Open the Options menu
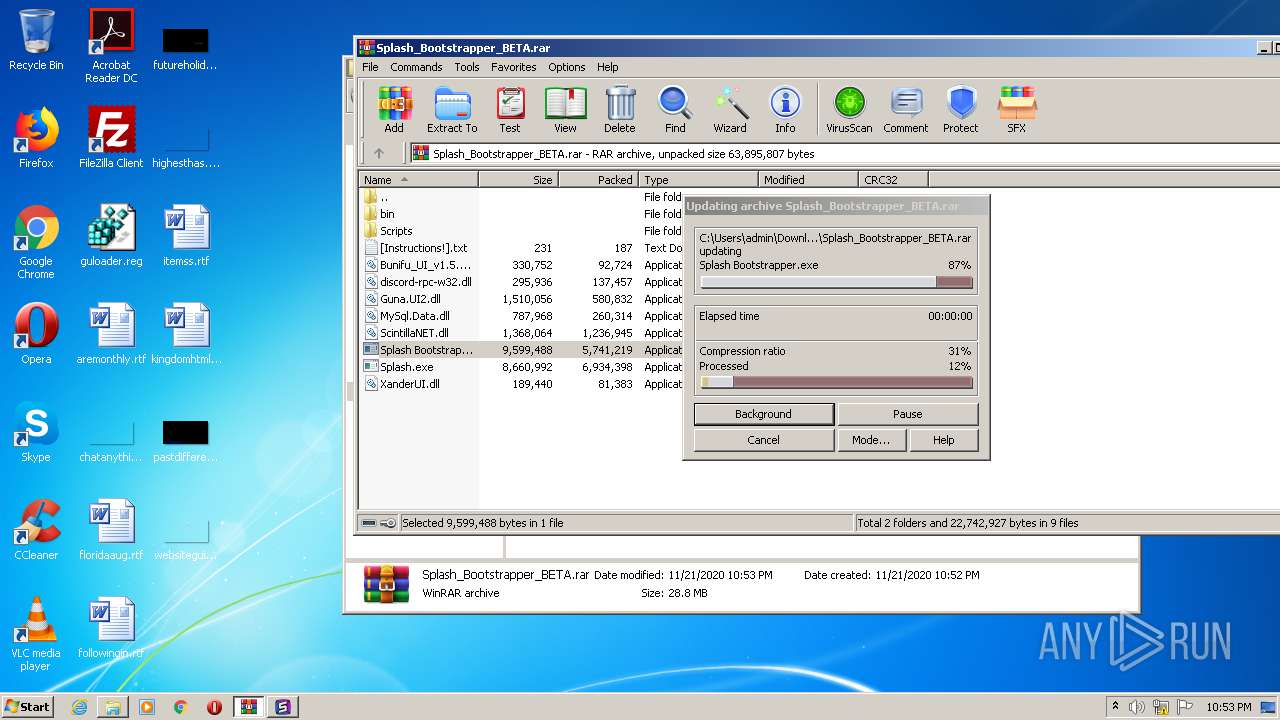 coord(566,67)
